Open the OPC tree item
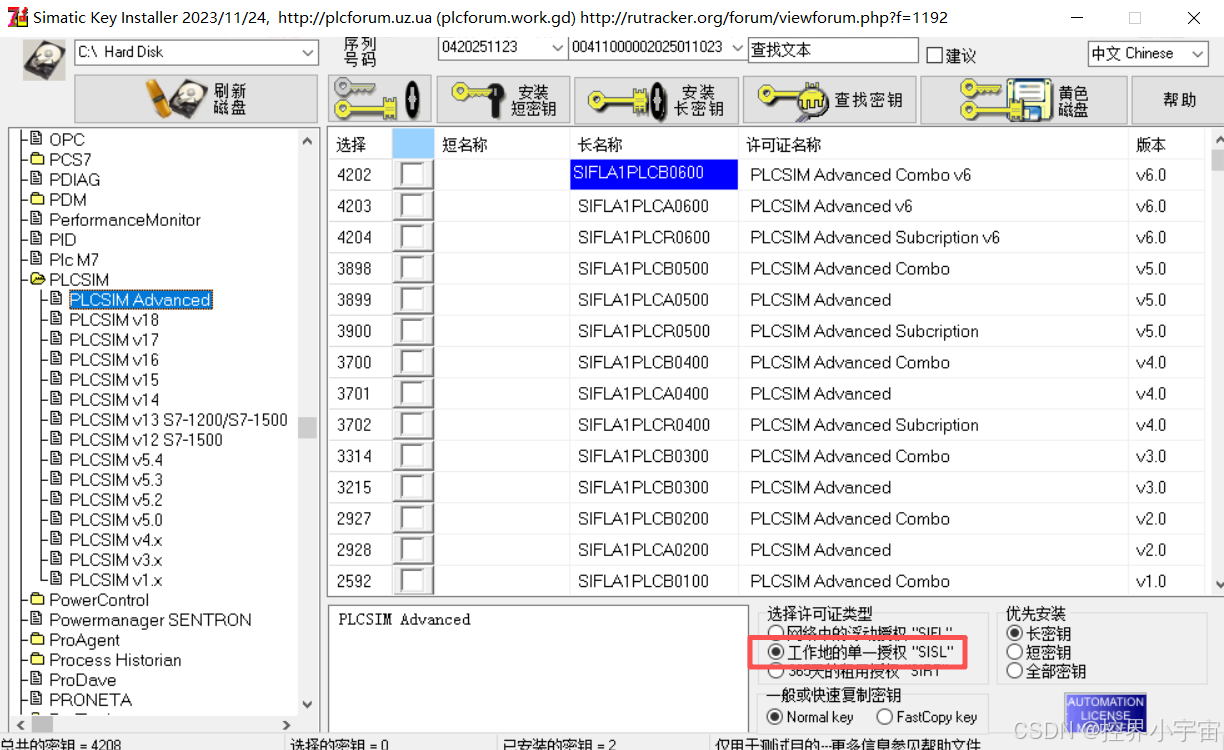Viewport: 1224px width, 750px height. tap(67, 140)
